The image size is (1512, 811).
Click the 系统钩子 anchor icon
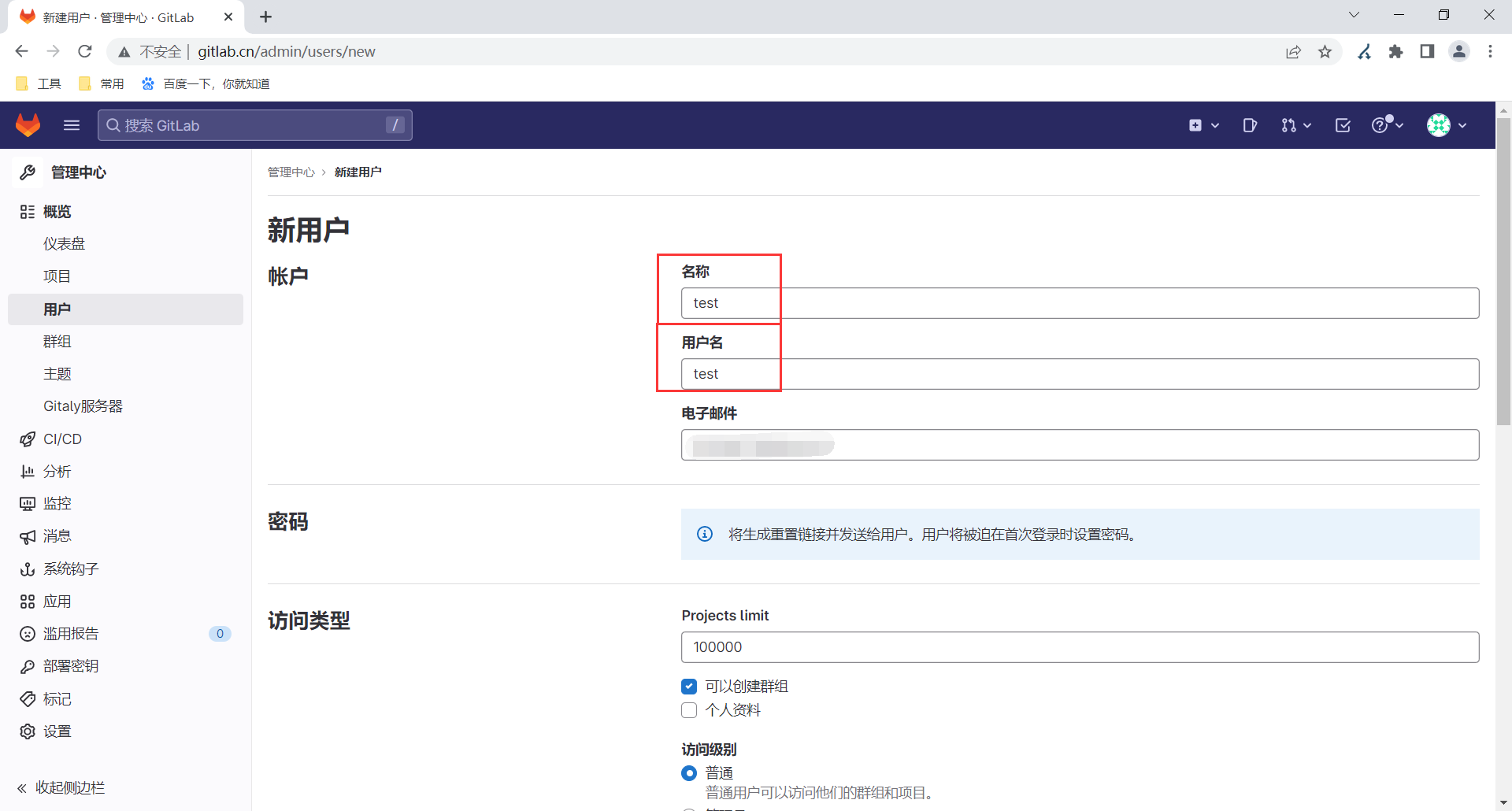pos(28,569)
